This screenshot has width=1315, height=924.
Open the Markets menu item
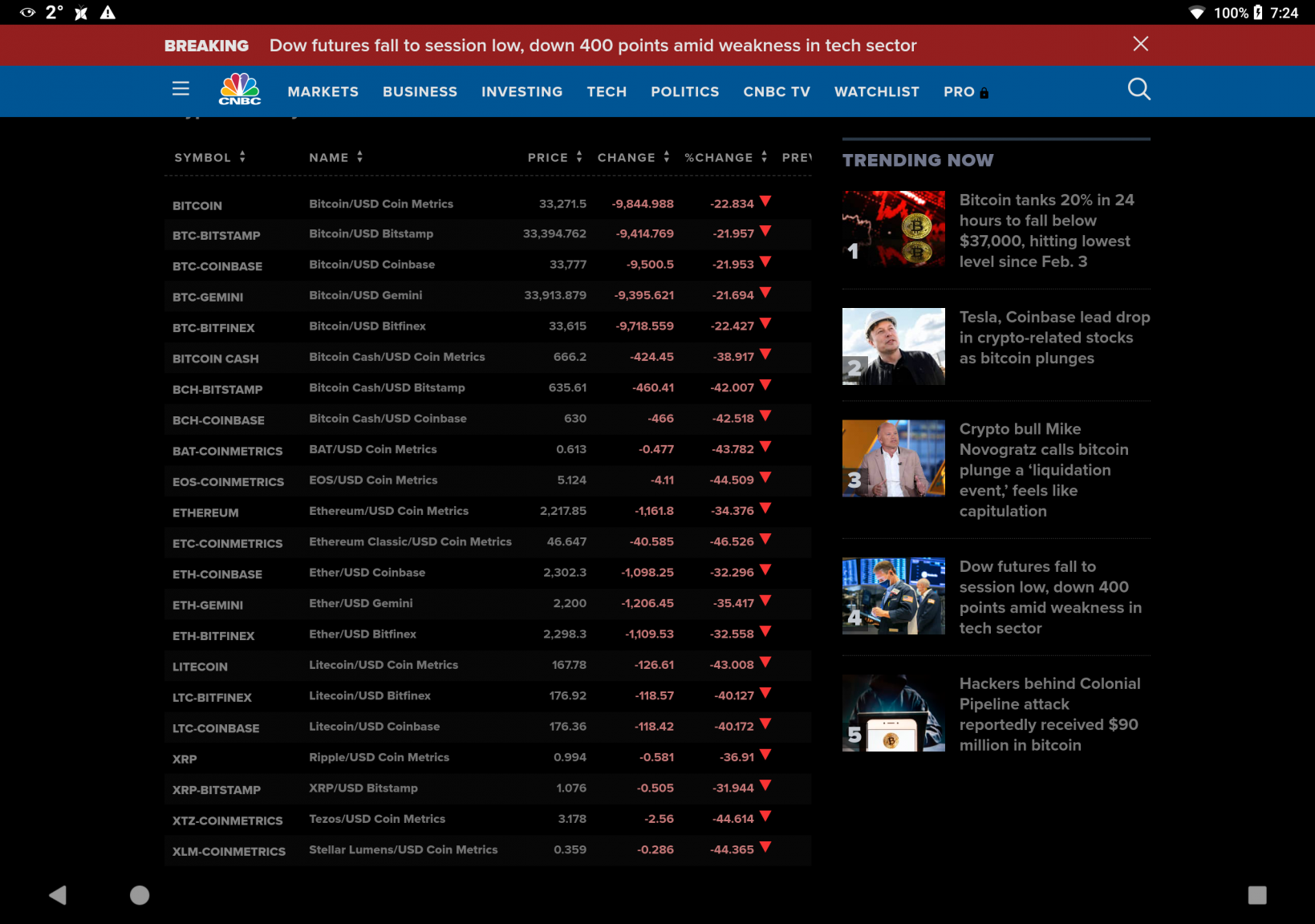(x=323, y=91)
